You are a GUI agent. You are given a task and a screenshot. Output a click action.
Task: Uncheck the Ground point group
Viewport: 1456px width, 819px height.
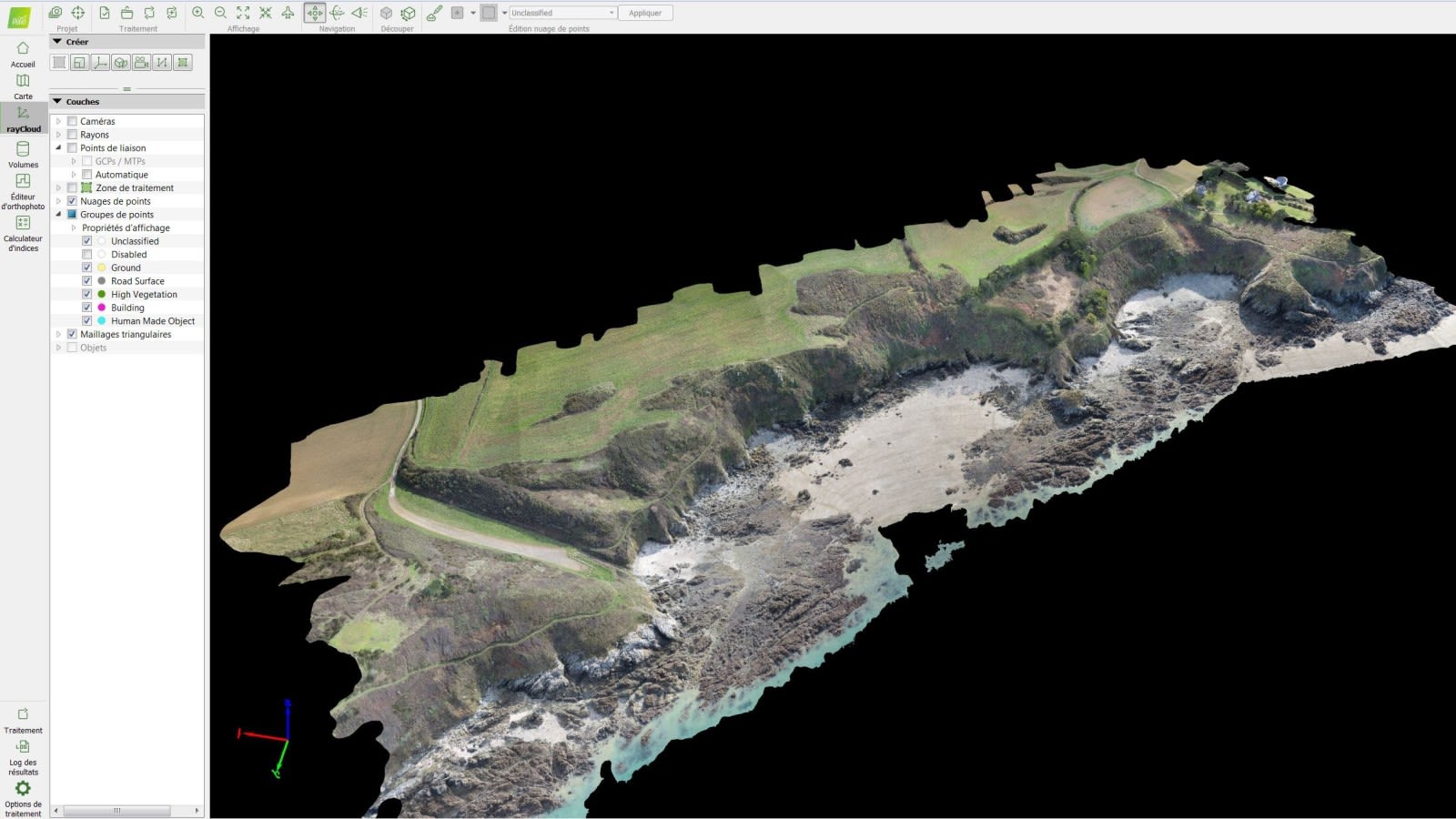coord(86,268)
